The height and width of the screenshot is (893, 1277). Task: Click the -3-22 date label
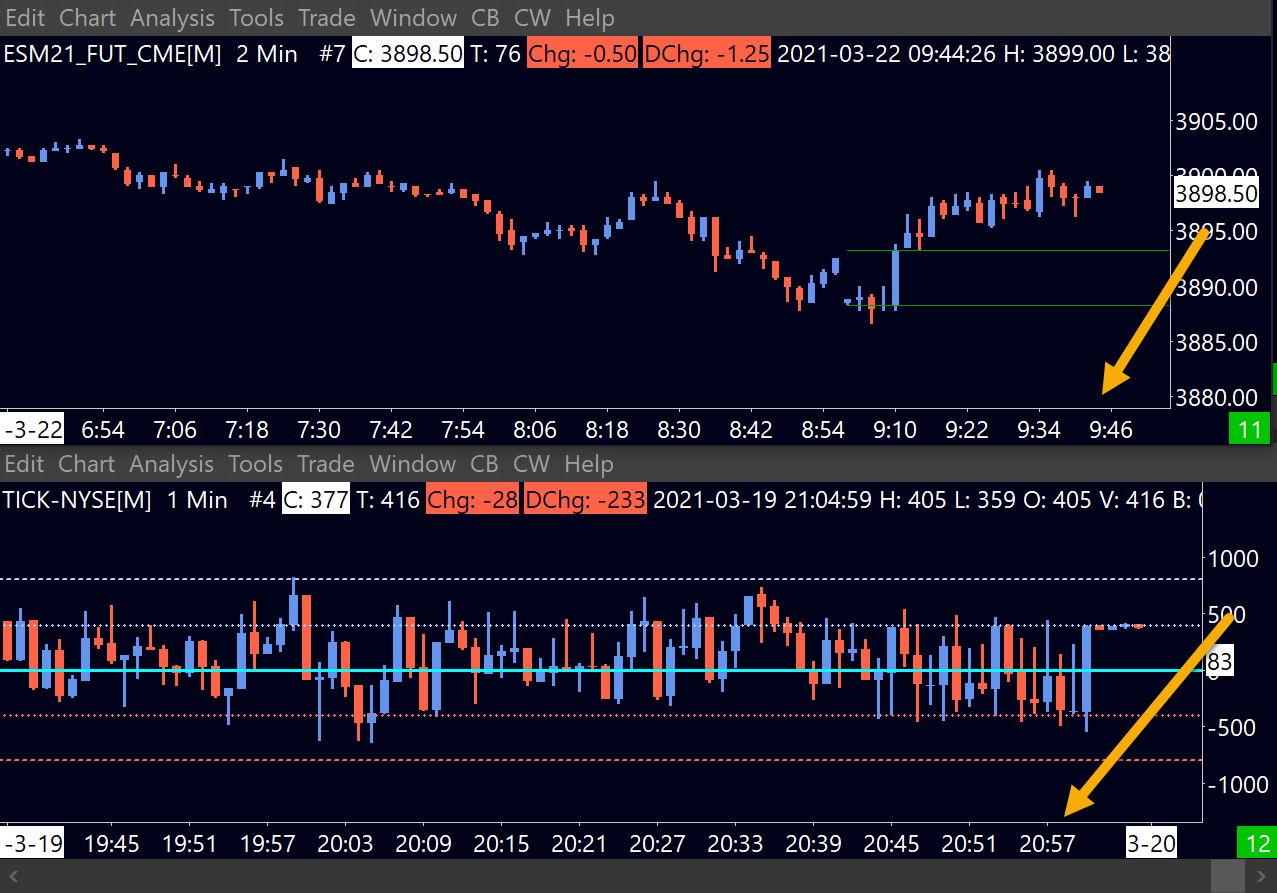34,430
